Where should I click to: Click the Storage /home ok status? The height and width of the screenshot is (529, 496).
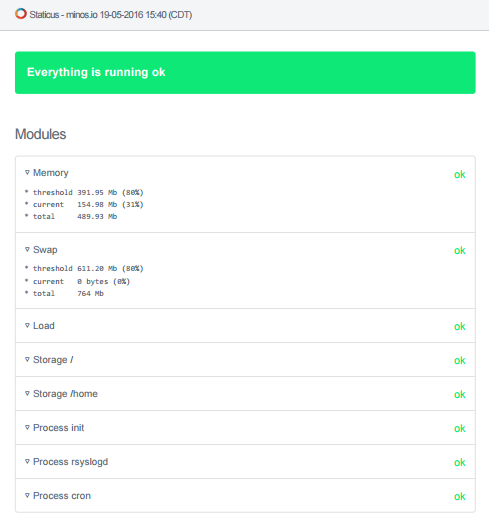click(460, 395)
